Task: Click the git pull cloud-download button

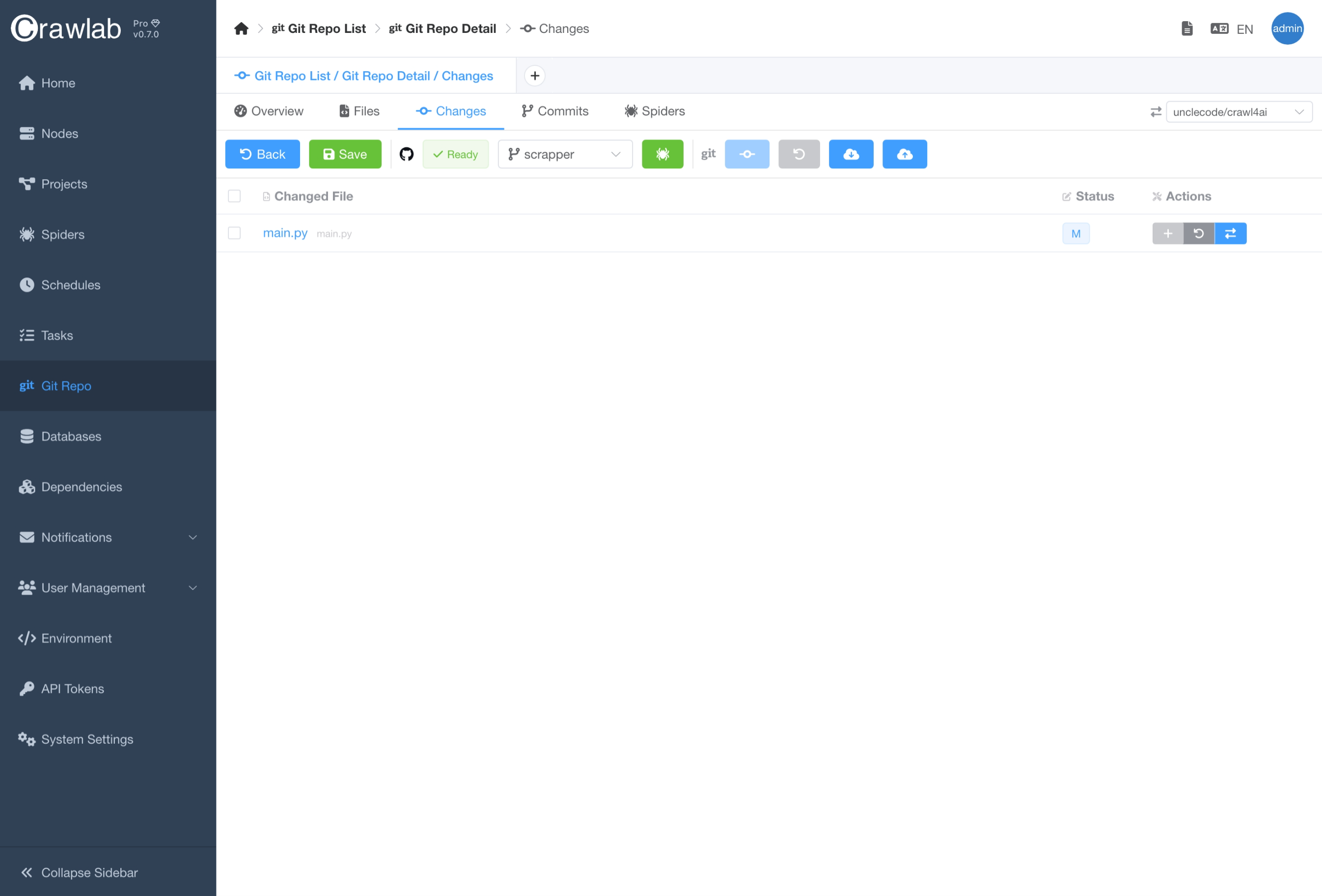Action: [851, 154]
